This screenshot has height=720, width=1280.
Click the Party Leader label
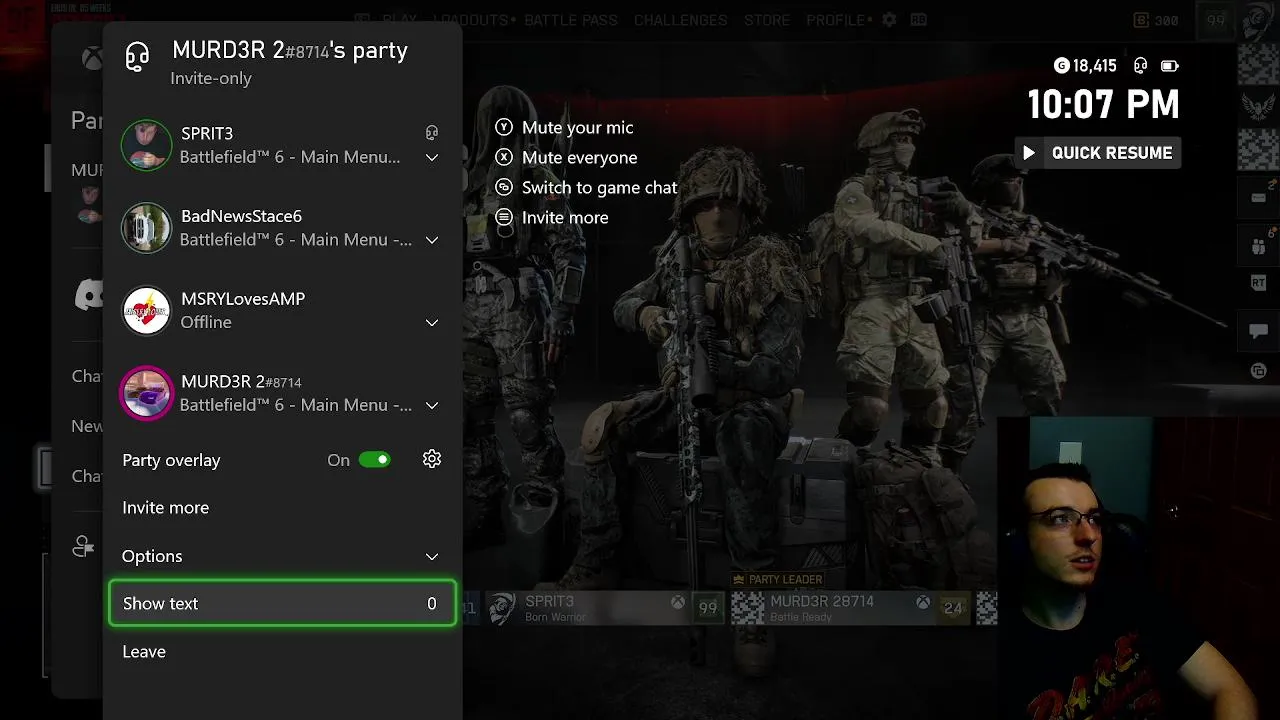click(778, 580)
